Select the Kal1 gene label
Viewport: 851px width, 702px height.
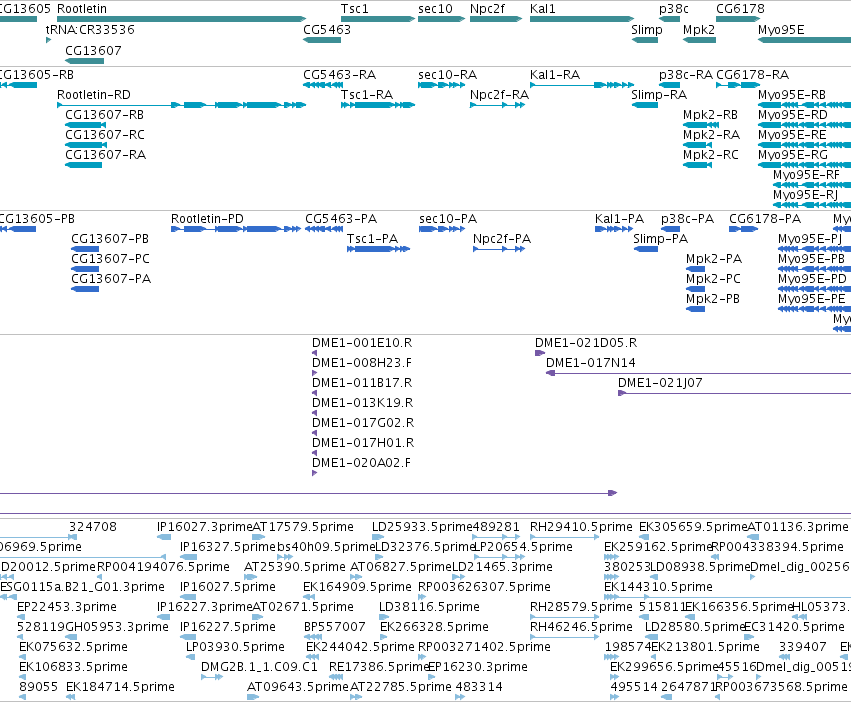pyautogui.click(x=543, y=9)
